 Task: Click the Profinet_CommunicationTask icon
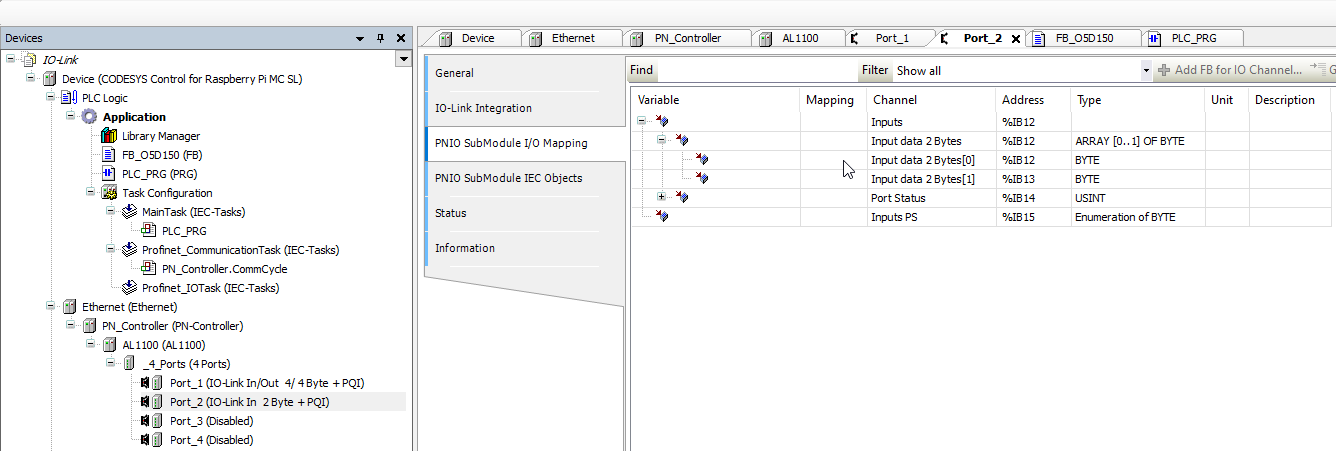click(129, 250)
